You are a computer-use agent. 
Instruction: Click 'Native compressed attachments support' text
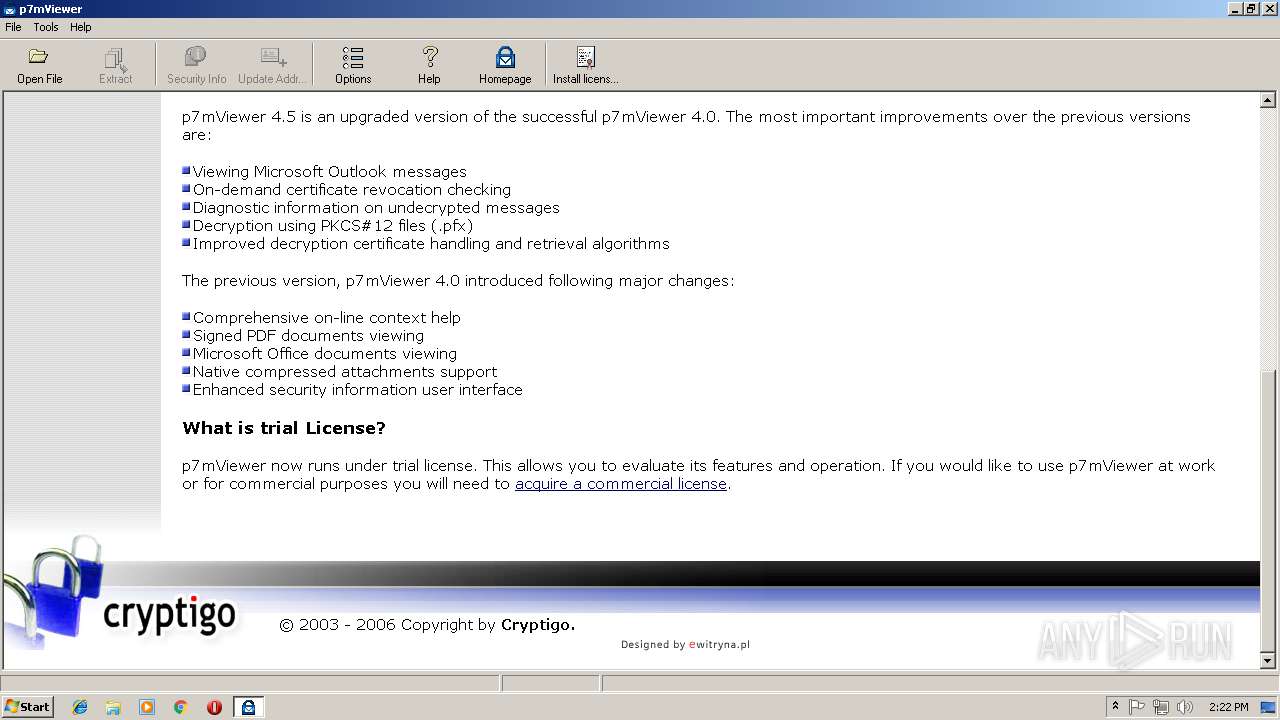point(345,372)
